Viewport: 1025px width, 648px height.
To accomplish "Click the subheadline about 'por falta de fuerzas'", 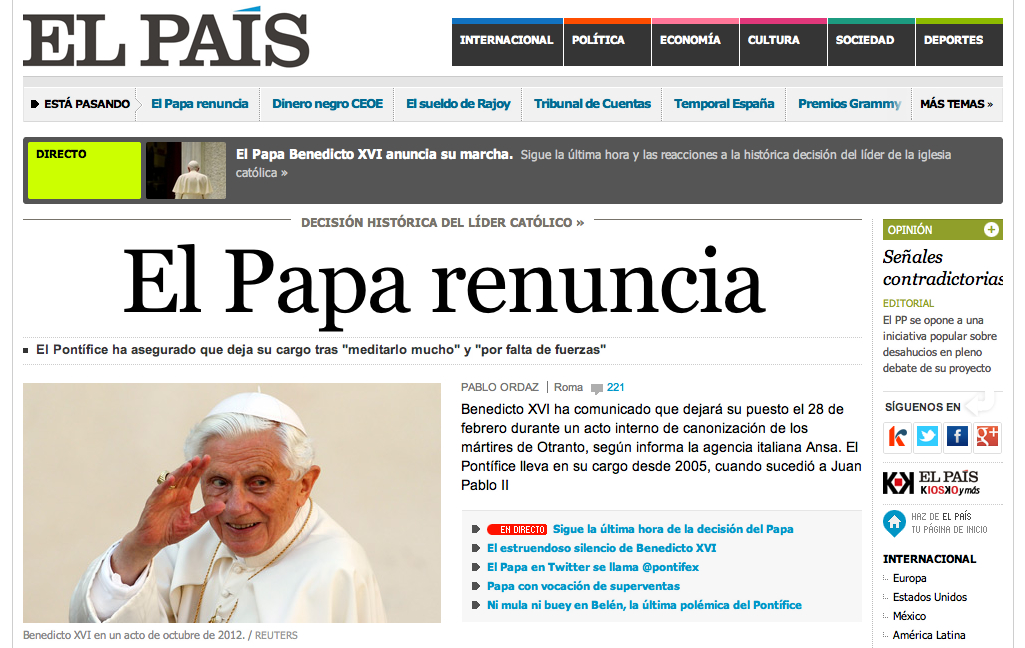I will click(x=321, y=350).
